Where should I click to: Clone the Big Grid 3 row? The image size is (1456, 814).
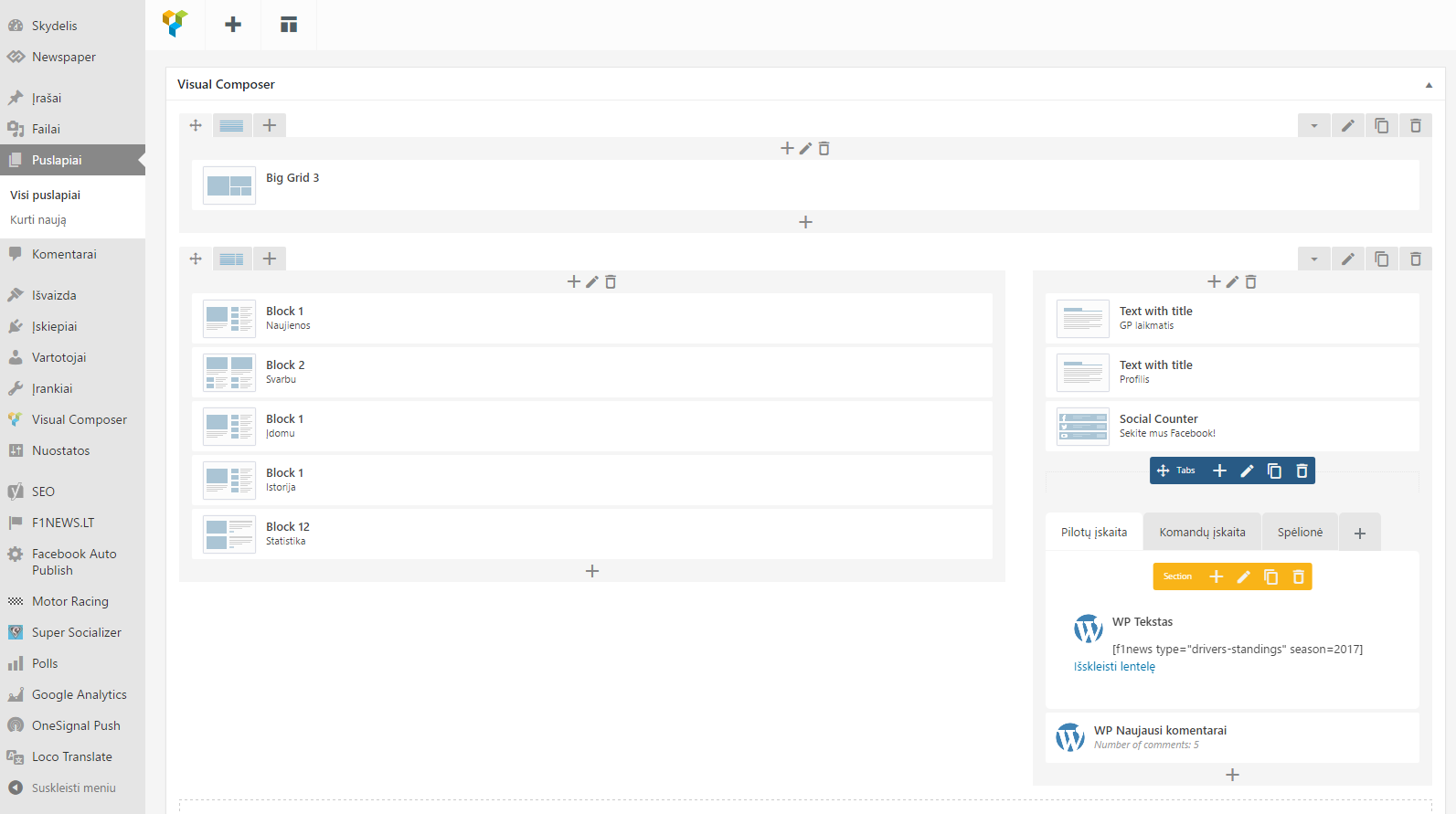pos(1382,126)
